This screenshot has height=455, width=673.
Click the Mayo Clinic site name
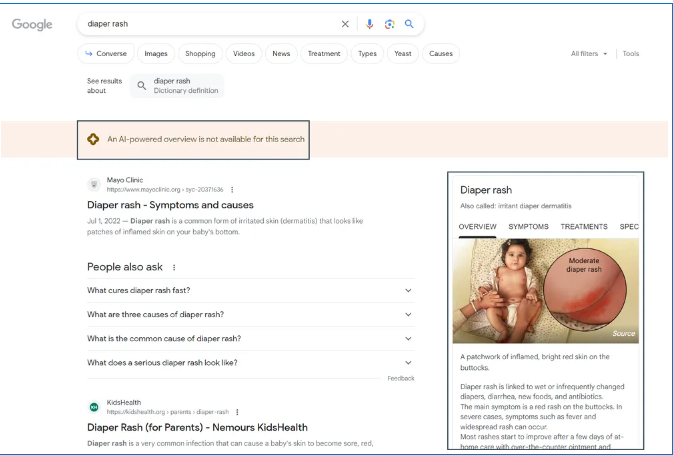pos(125,180)
